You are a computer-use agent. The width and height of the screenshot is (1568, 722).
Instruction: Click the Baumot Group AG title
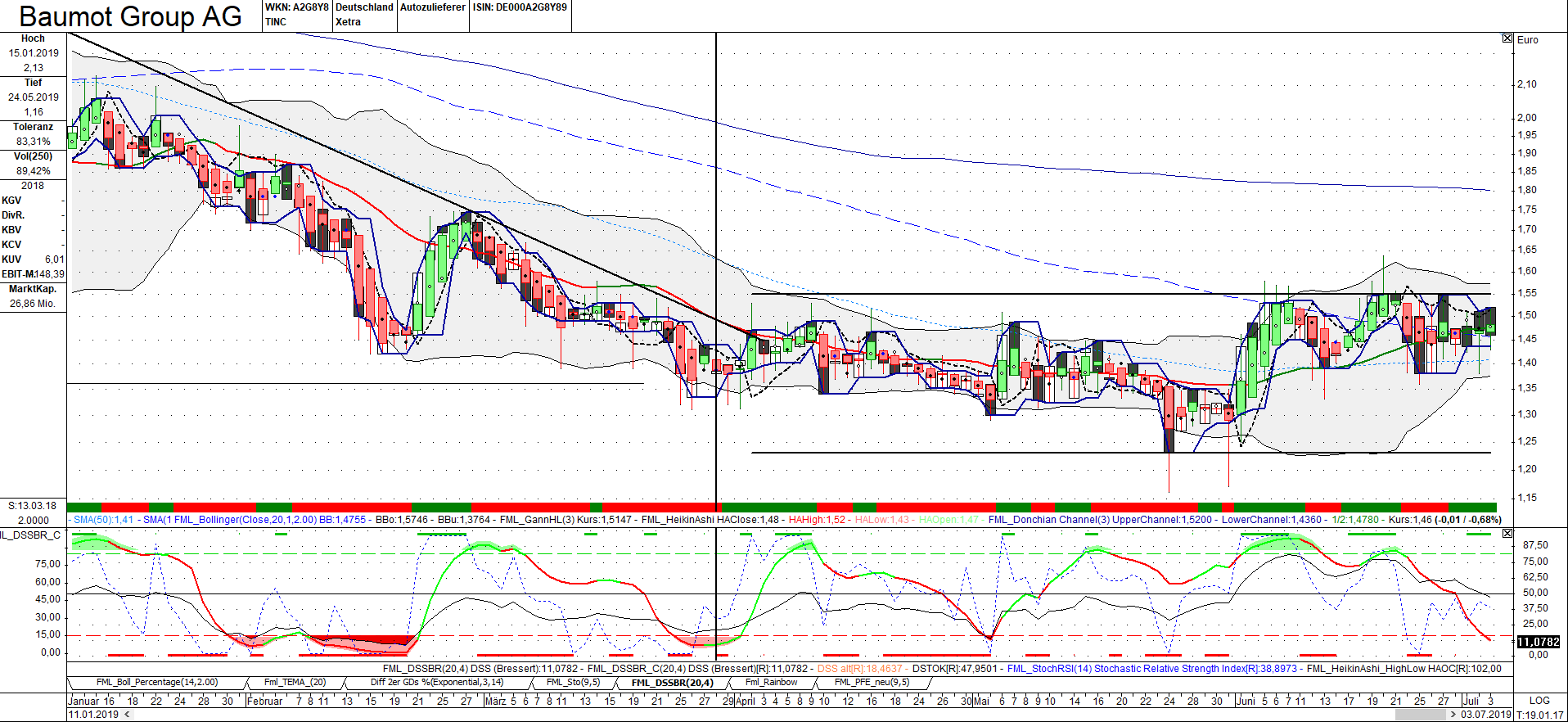click(131, 16)
